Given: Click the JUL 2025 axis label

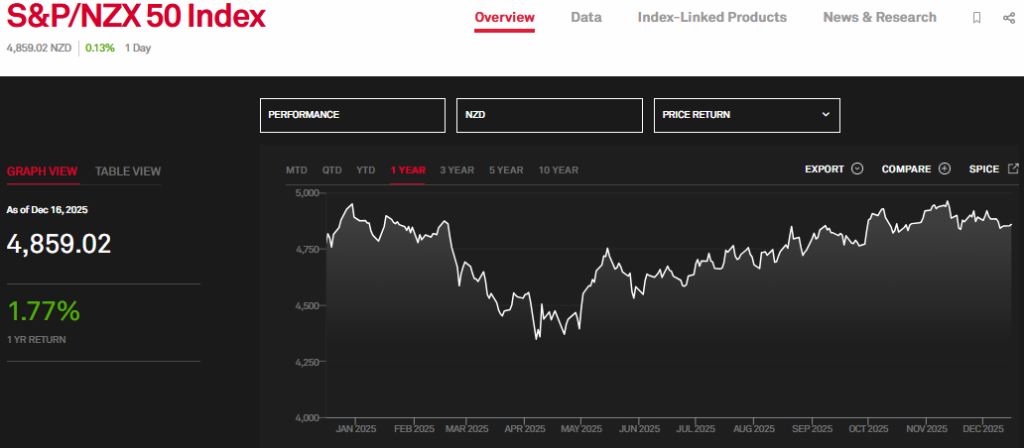Looking at the screenshot, I should click(x=696, y=429).
